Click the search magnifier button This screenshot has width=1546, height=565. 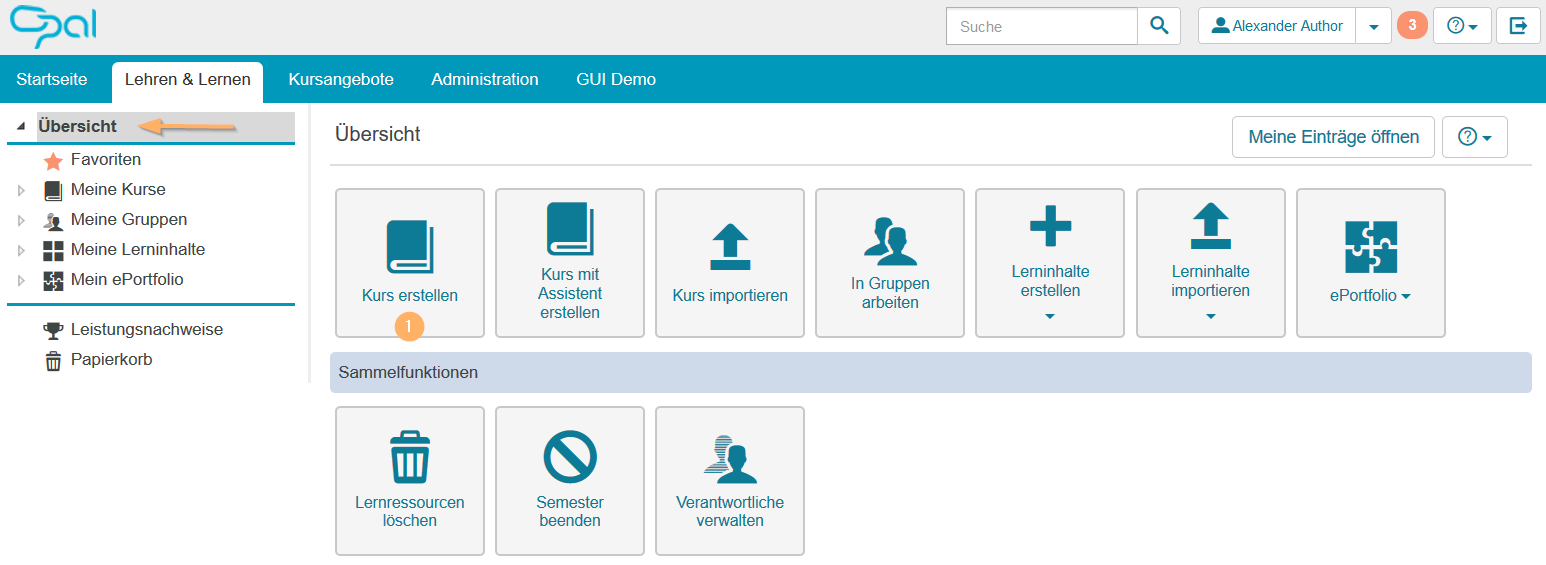(1159, 26)
